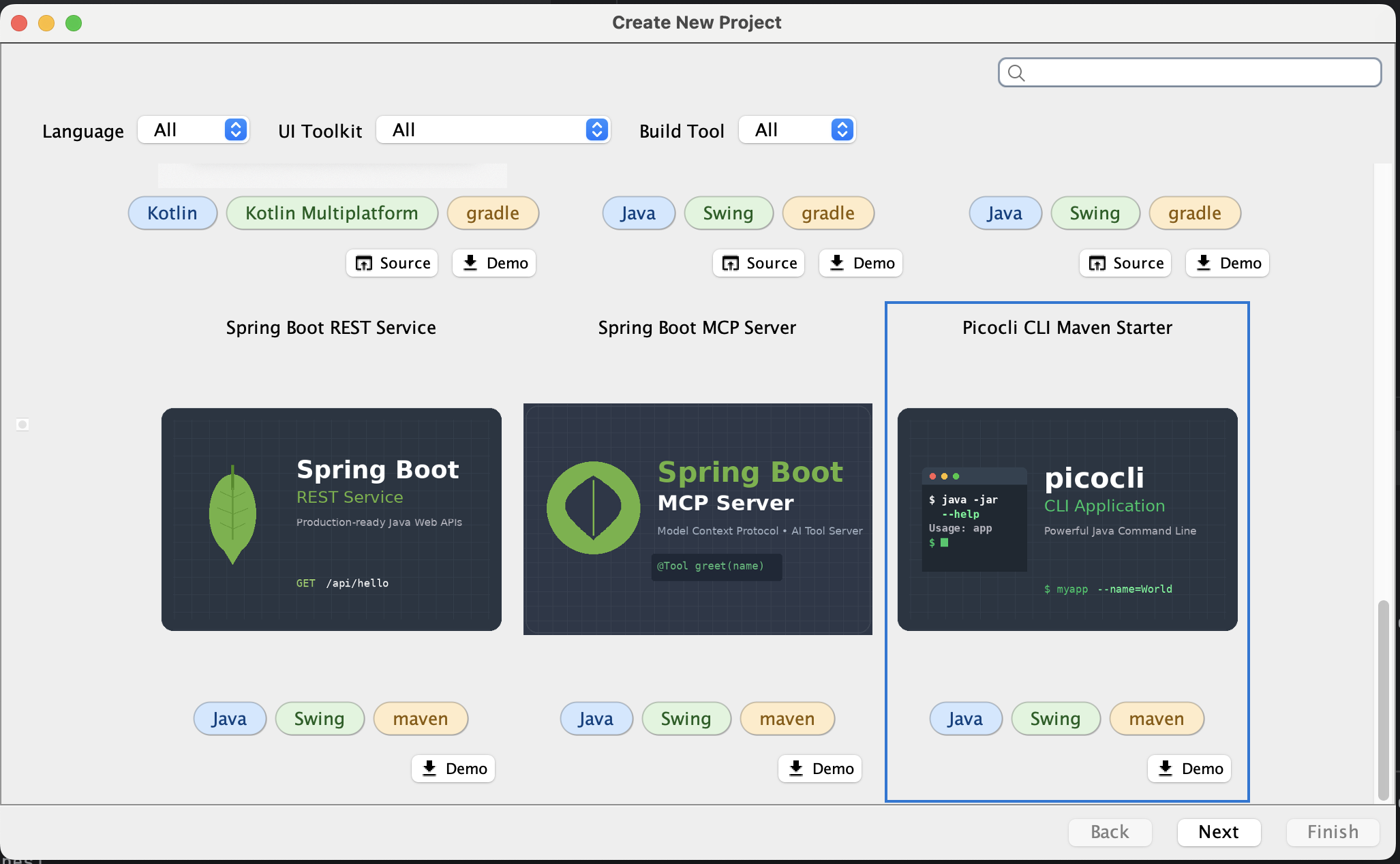
Task: Open the Language filter dropdown
Action: (x=194, y=129)
